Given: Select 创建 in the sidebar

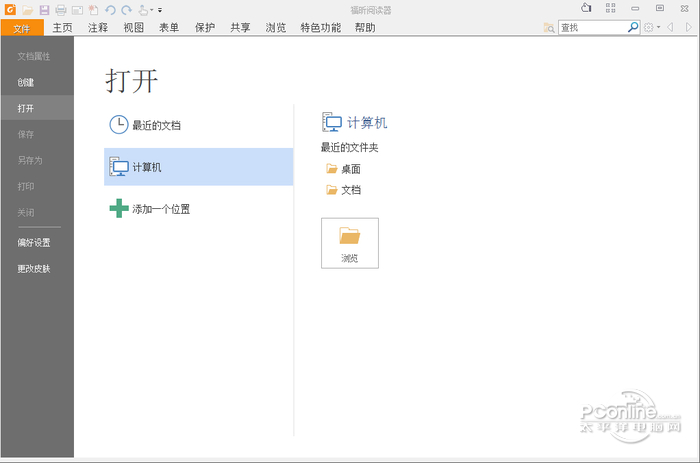Looking at the screenshot, I should [38, 82].
